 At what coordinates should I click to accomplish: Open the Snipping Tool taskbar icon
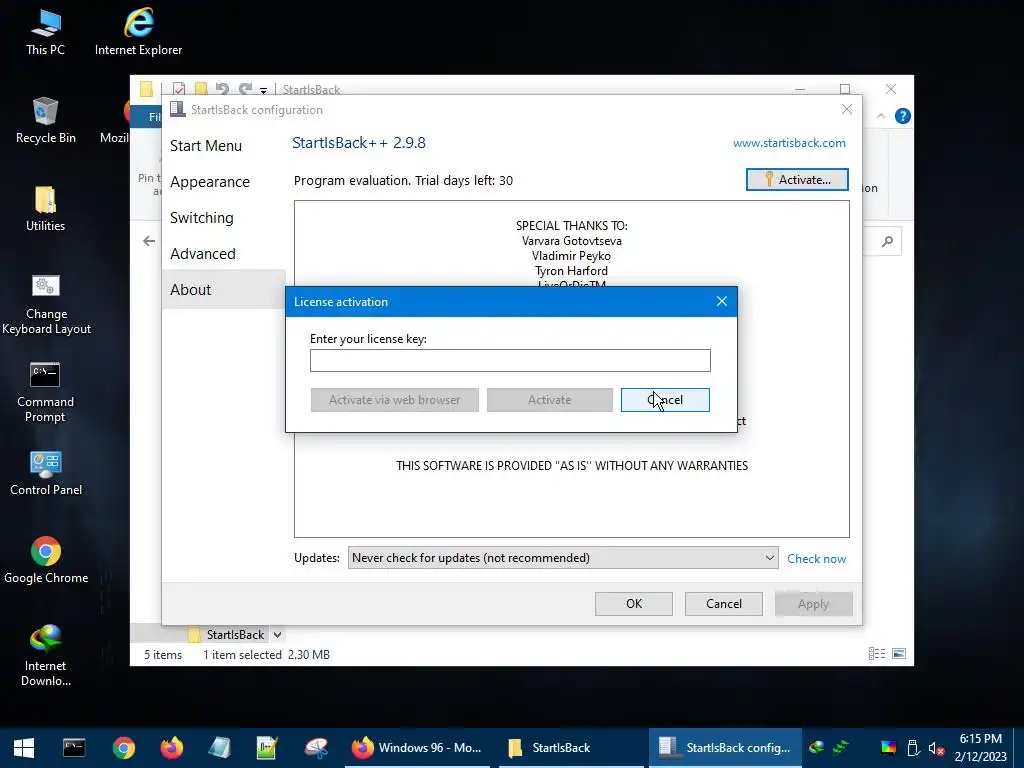pyautogui.click(x=316, y=748)
